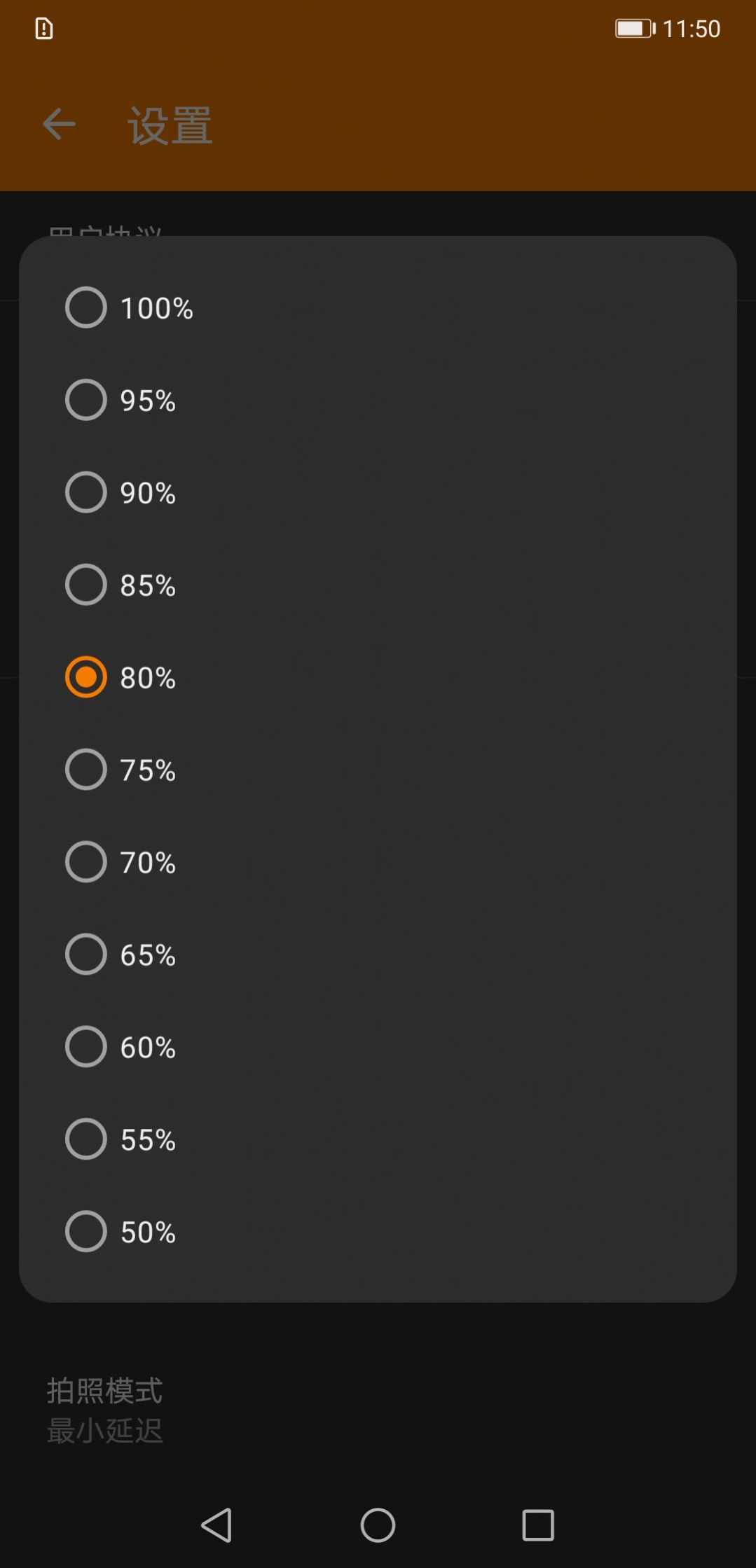
Task: Pick the 85% radio button
Action: pos(86,585)
